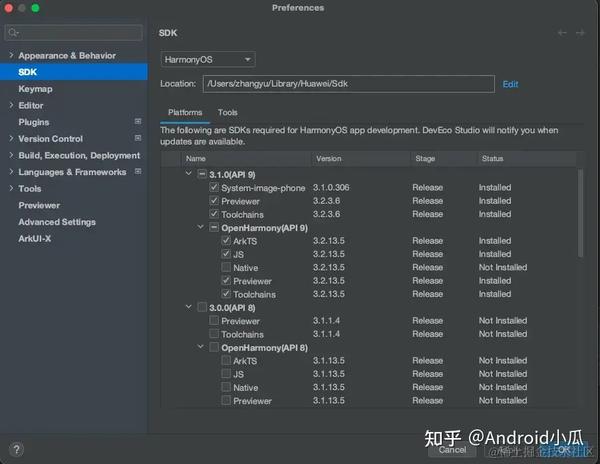Toggle OpenHarmony(API 9) group checkbox

pos(214,228)
